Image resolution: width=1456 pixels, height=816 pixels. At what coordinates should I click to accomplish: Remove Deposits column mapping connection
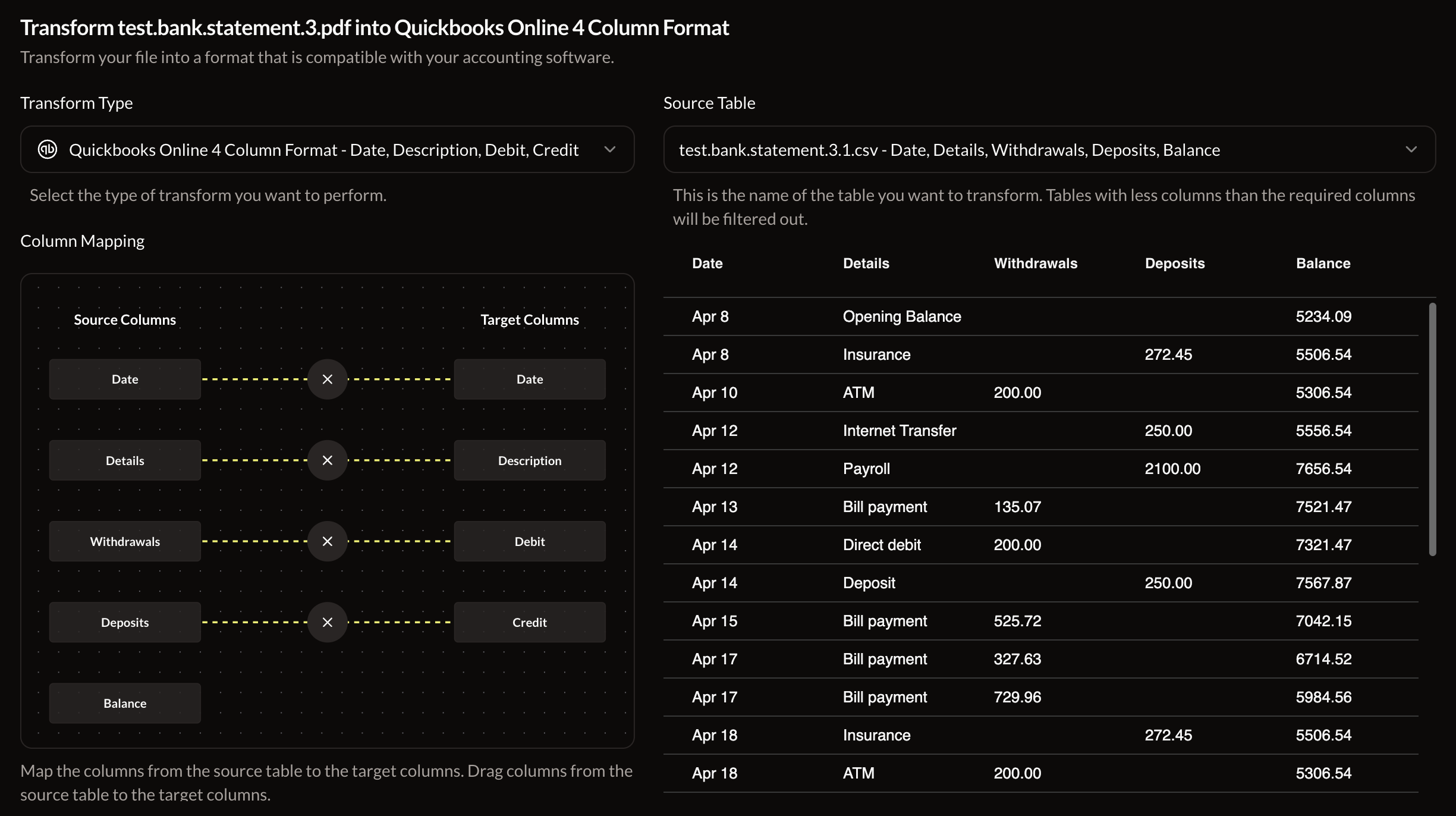(x=327, y=622)
